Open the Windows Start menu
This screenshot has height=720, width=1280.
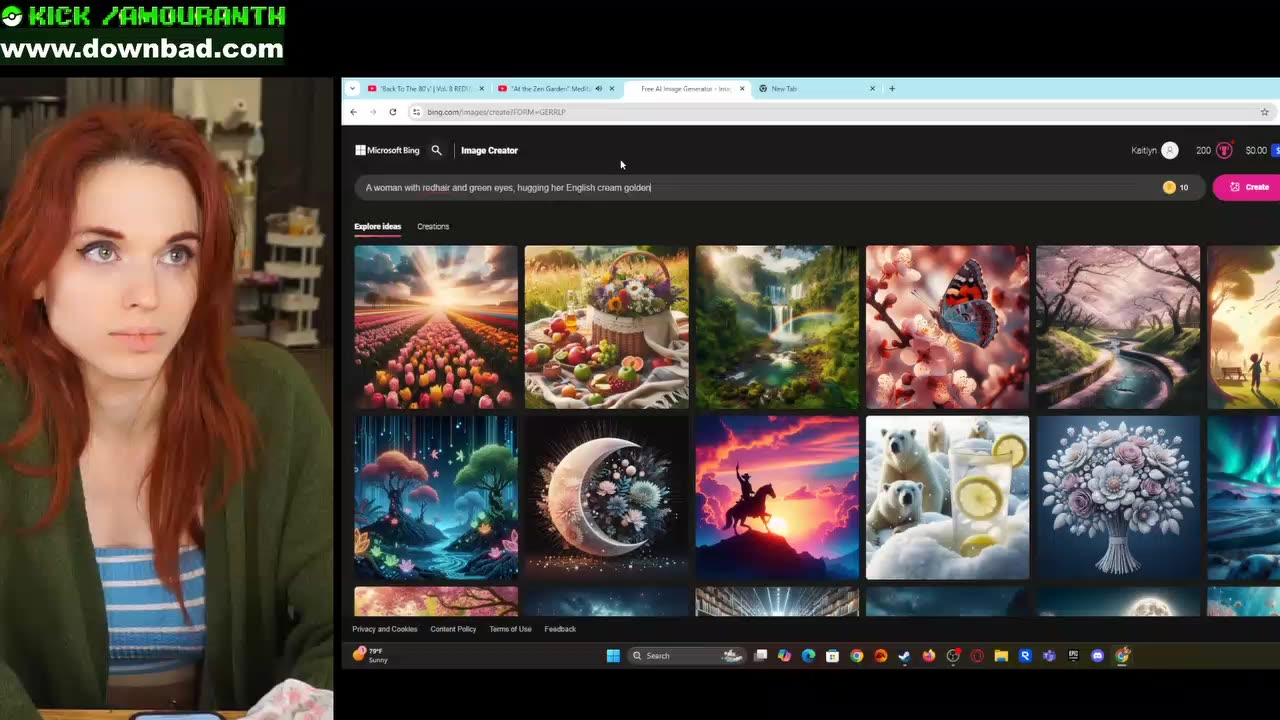pyautogui.click(x=613, y=656)
